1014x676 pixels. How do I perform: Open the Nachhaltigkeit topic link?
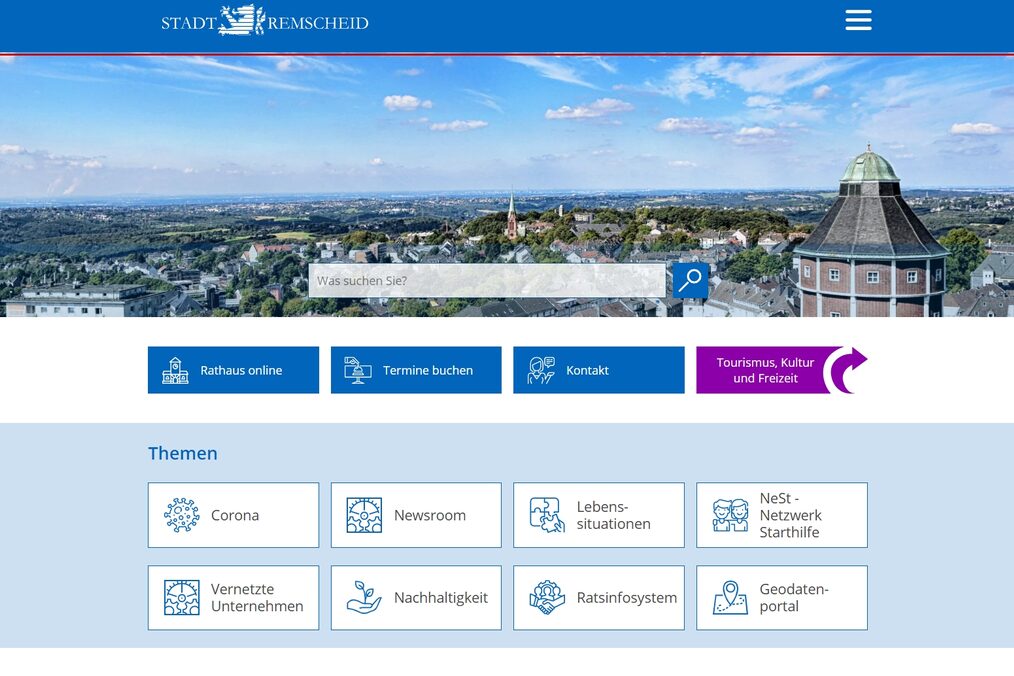pos(440,598)
